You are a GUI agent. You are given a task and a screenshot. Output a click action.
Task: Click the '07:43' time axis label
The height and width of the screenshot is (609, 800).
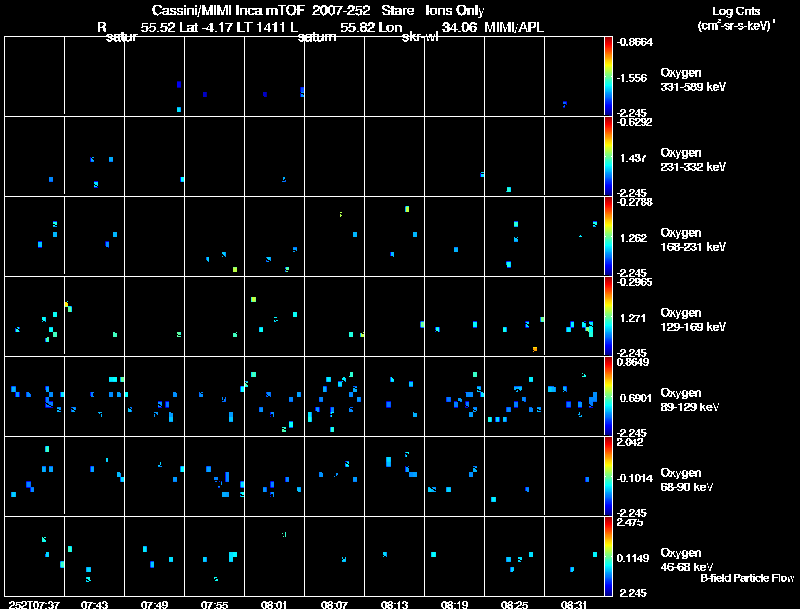94,604
